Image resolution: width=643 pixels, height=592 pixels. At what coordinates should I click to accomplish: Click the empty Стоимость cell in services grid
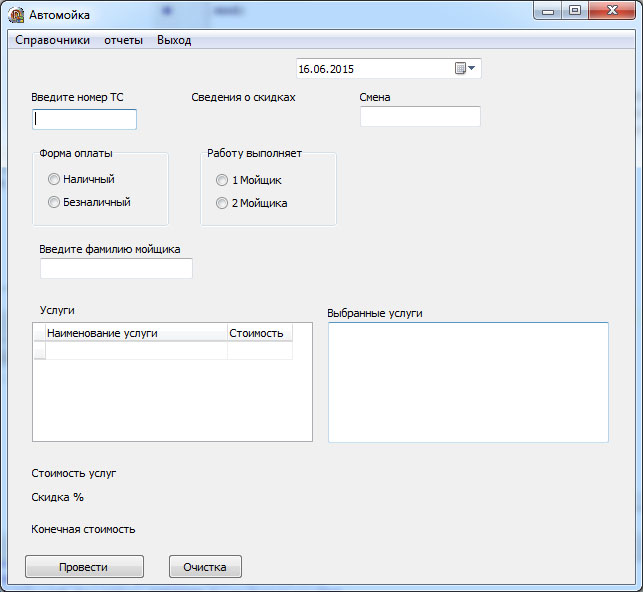[260, 351]
